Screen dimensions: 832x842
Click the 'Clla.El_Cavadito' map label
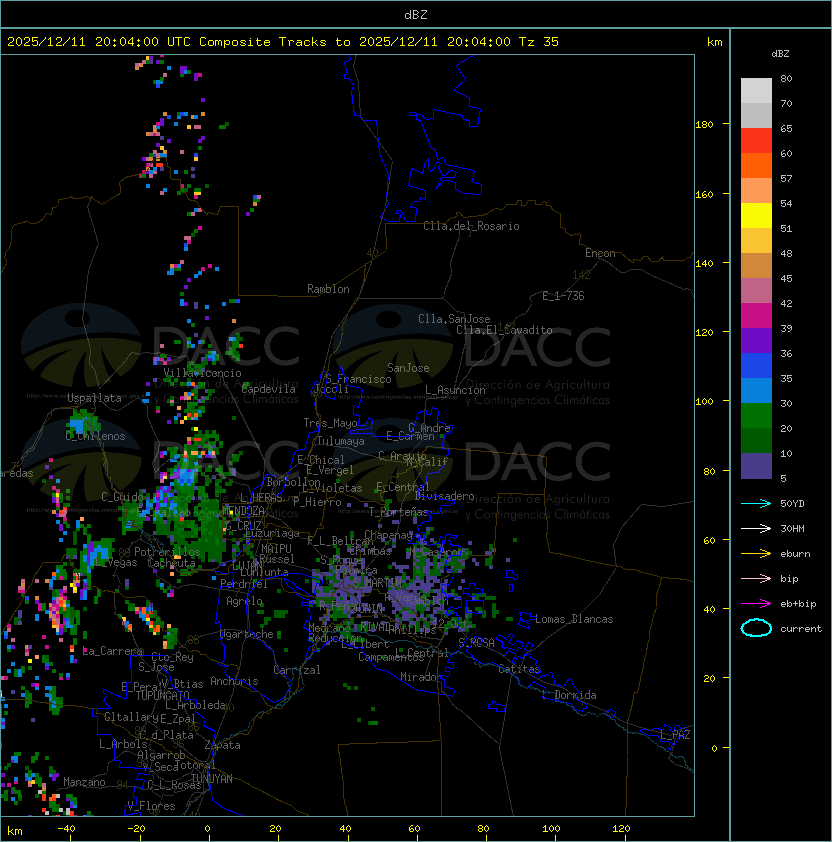(504, 330)
